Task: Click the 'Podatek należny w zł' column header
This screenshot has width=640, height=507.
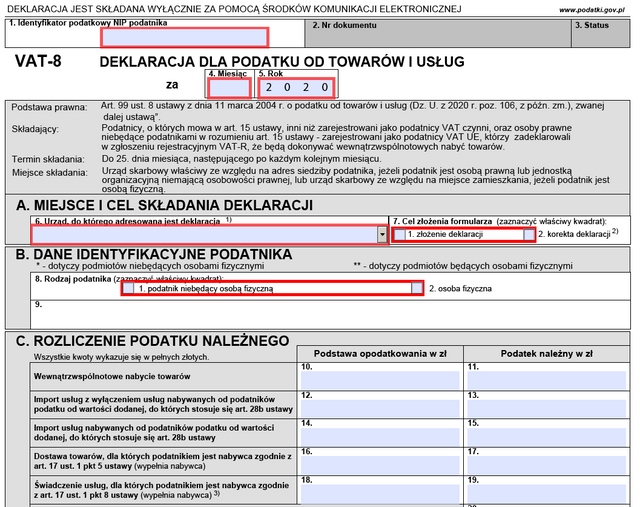Action: [547, 354]
